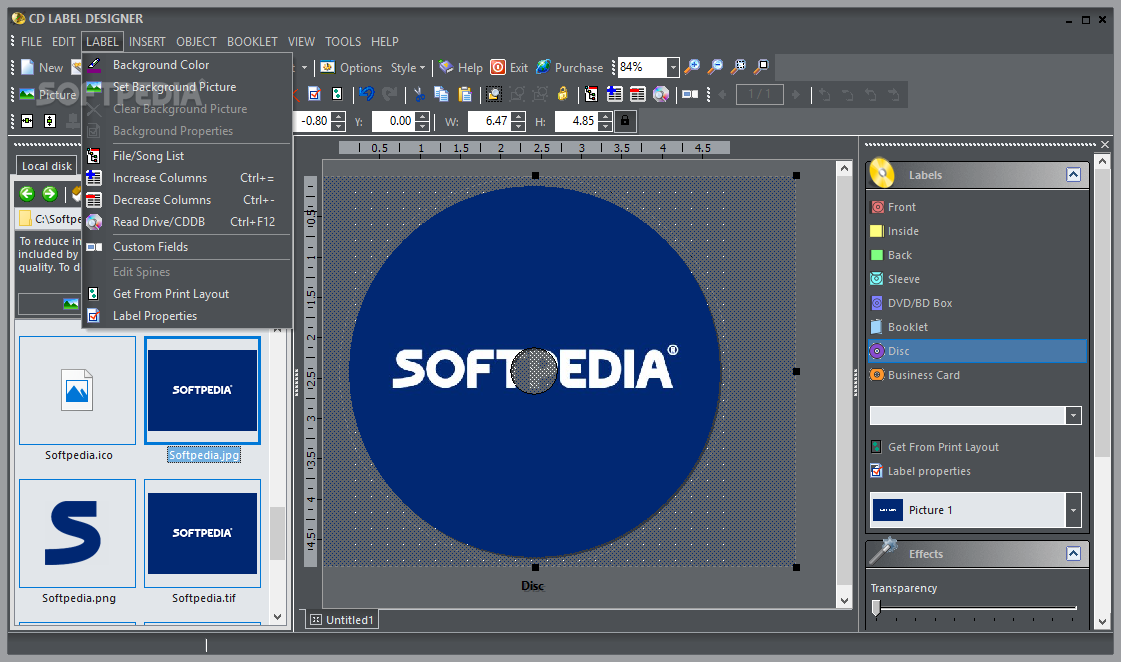The height and width of the screenshot is (662, 1121).
Task: Click Read Drive/CDDB disc toolbar icon
Action: coord(661,94)
